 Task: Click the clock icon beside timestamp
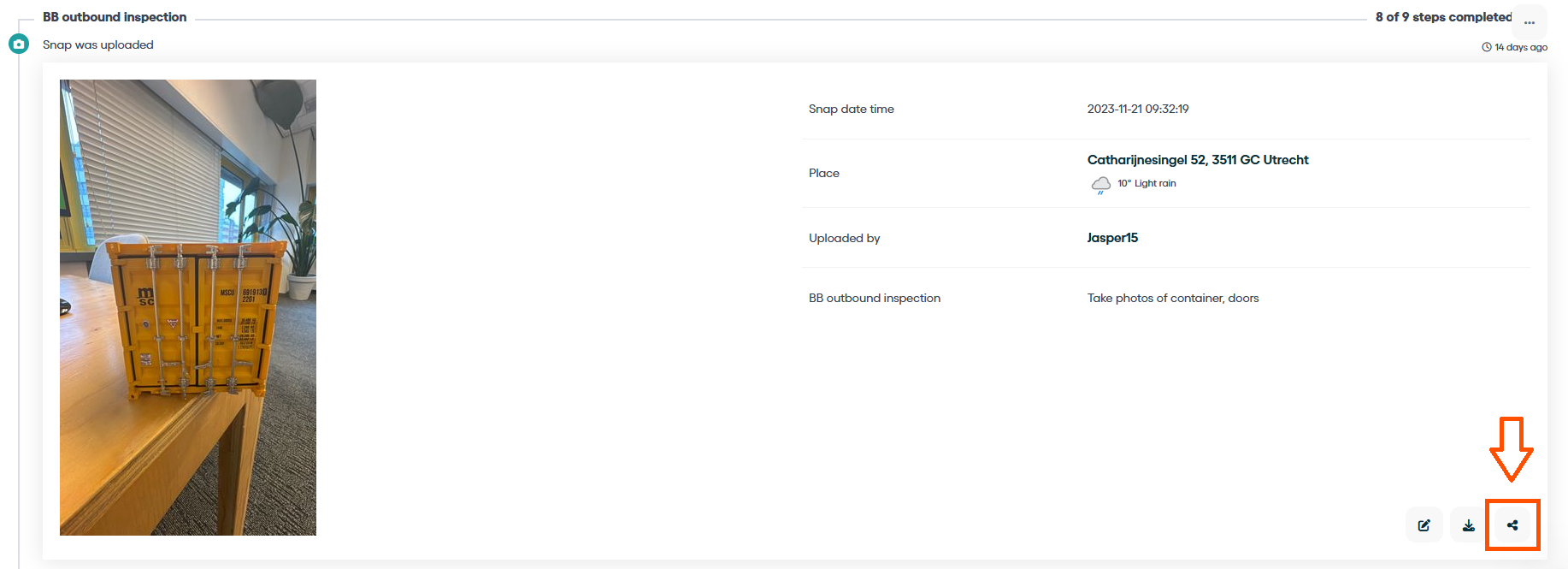pyautogui.click(x=1487, y=47)
